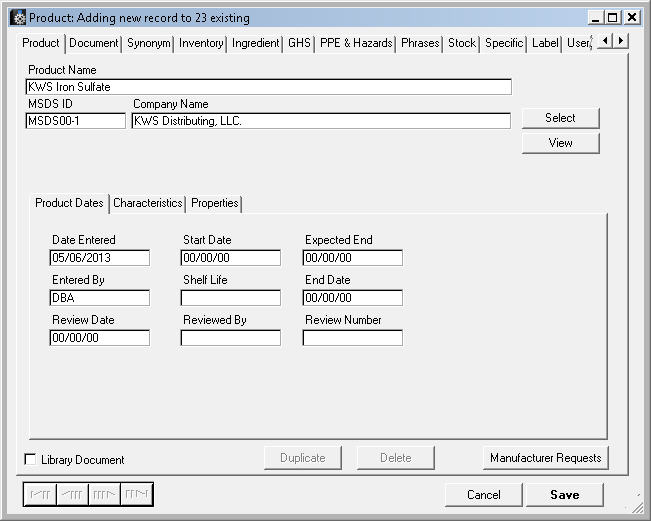The image size is (651, 521).
Task: Switch to the Document tab
Action: click(93, 43)
